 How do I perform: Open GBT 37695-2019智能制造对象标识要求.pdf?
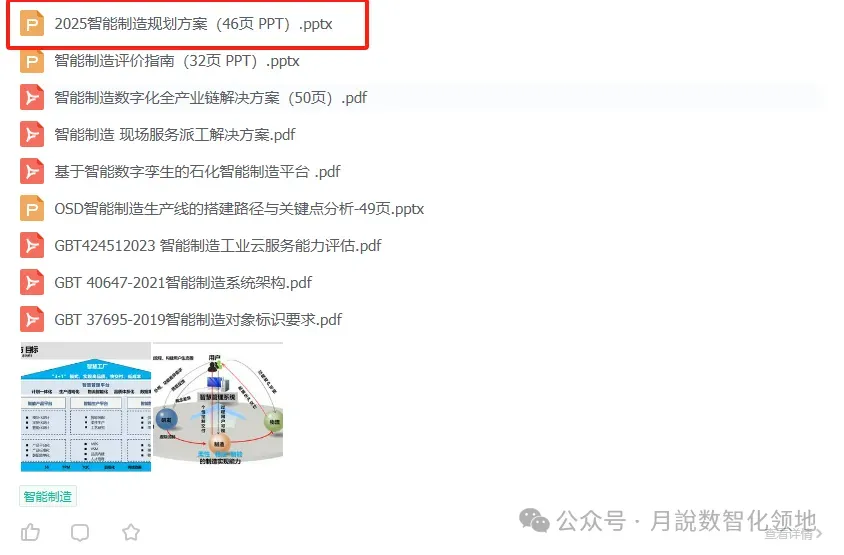(x=198, y=320)
